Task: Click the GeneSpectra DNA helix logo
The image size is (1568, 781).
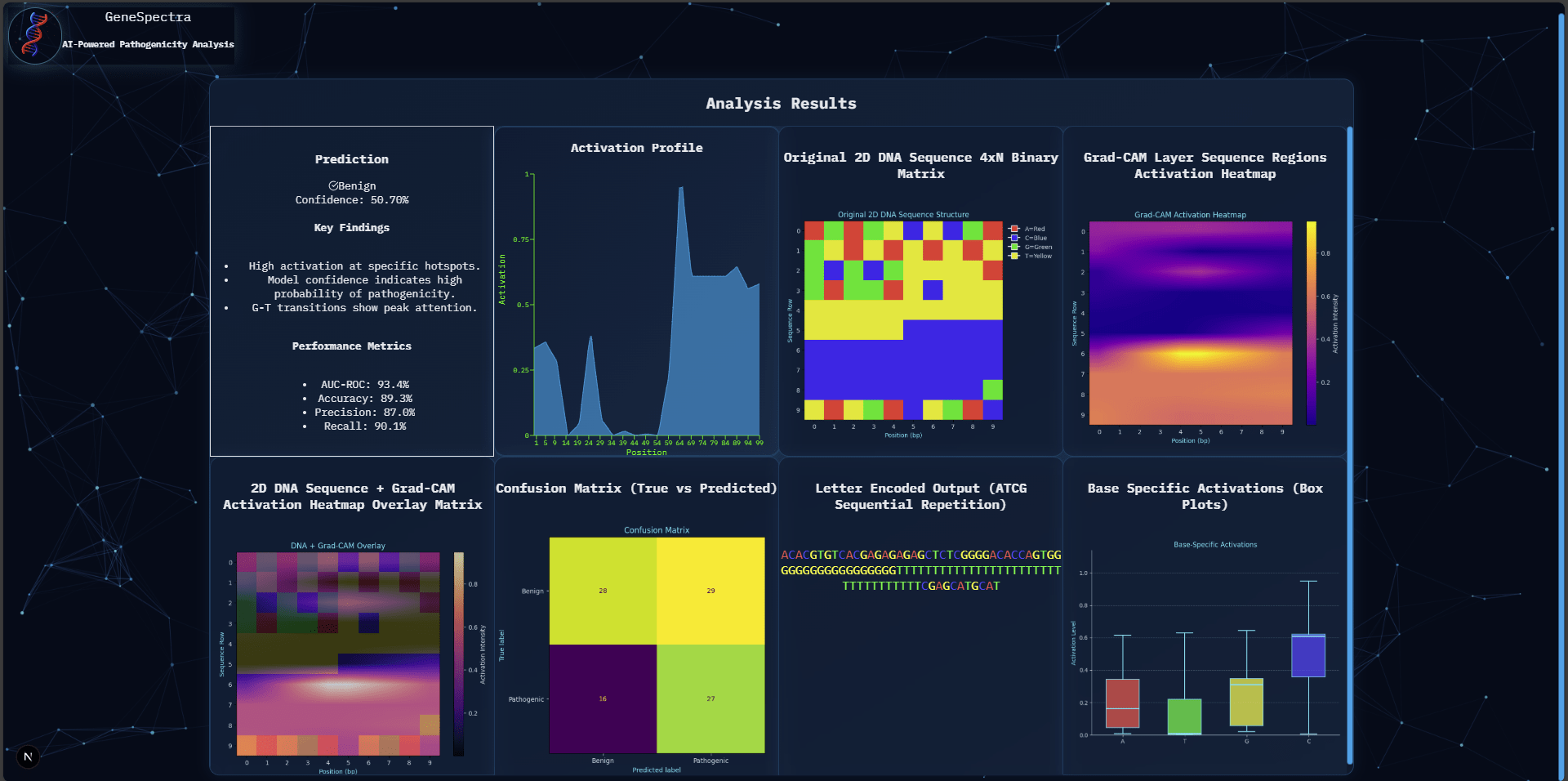Action: (x=34, y=35)
